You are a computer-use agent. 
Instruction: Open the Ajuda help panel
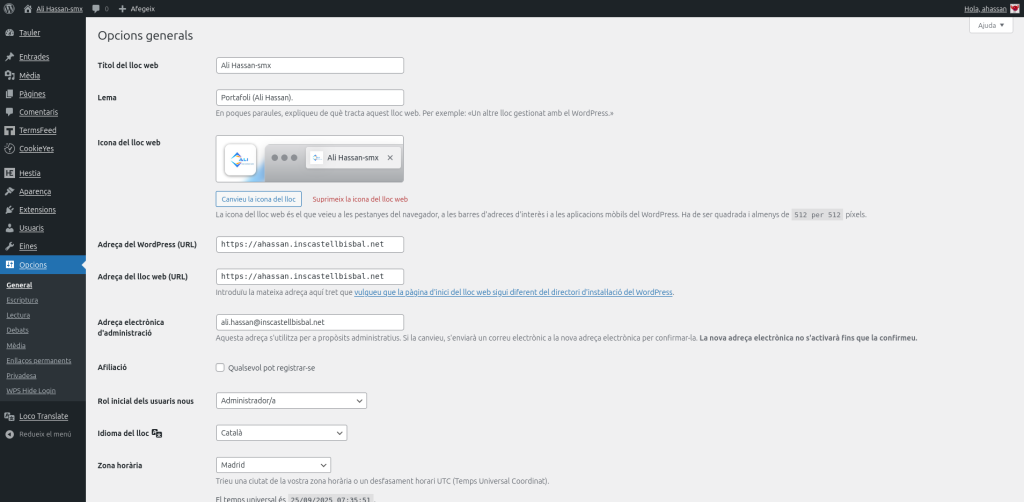pyautogui.click(x=990, y=25)
